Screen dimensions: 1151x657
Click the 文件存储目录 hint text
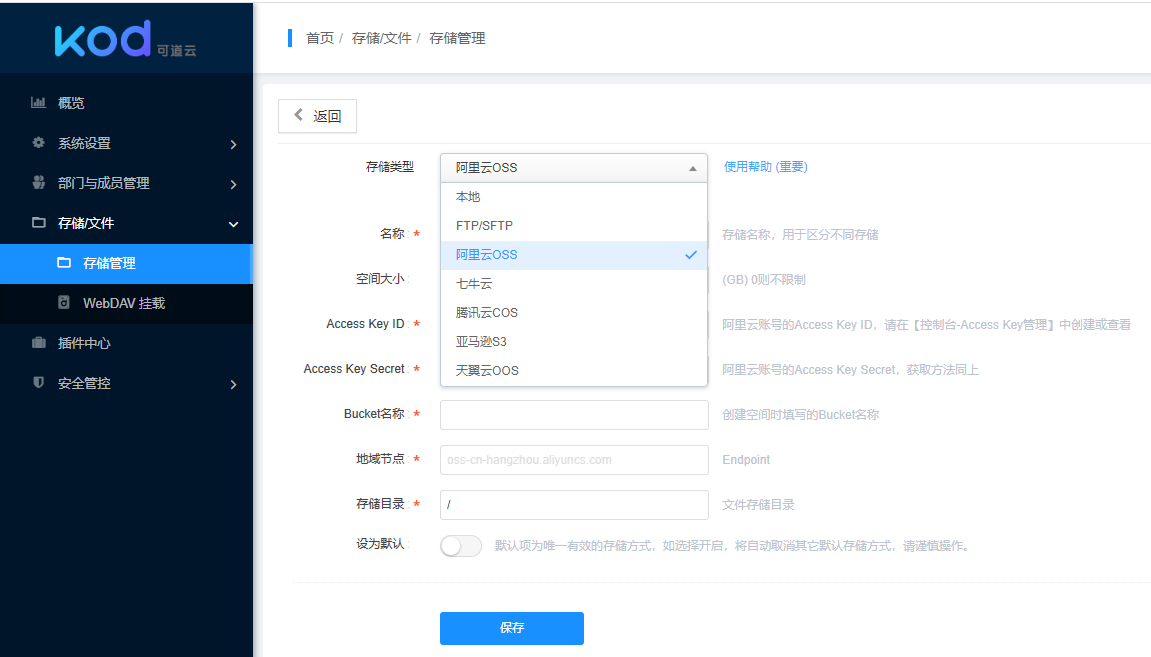tap(758, 505)
